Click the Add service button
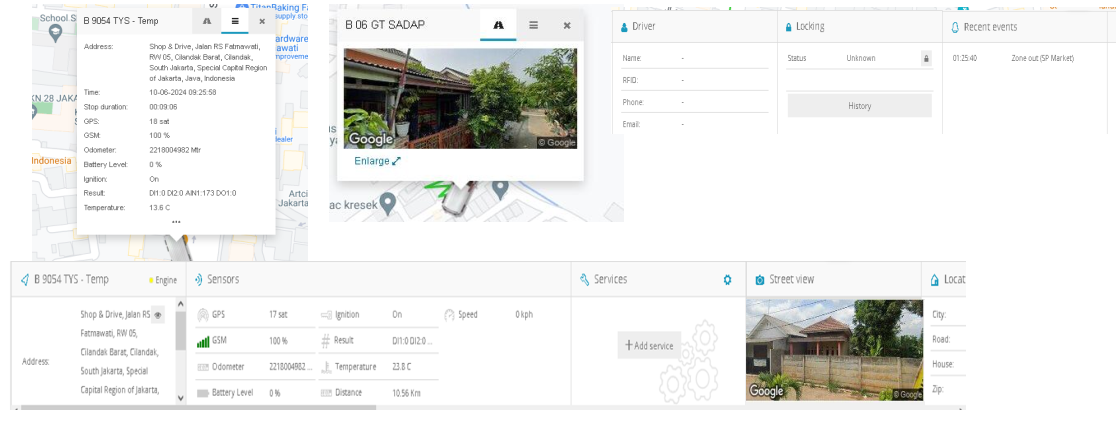 pos(649,346)
